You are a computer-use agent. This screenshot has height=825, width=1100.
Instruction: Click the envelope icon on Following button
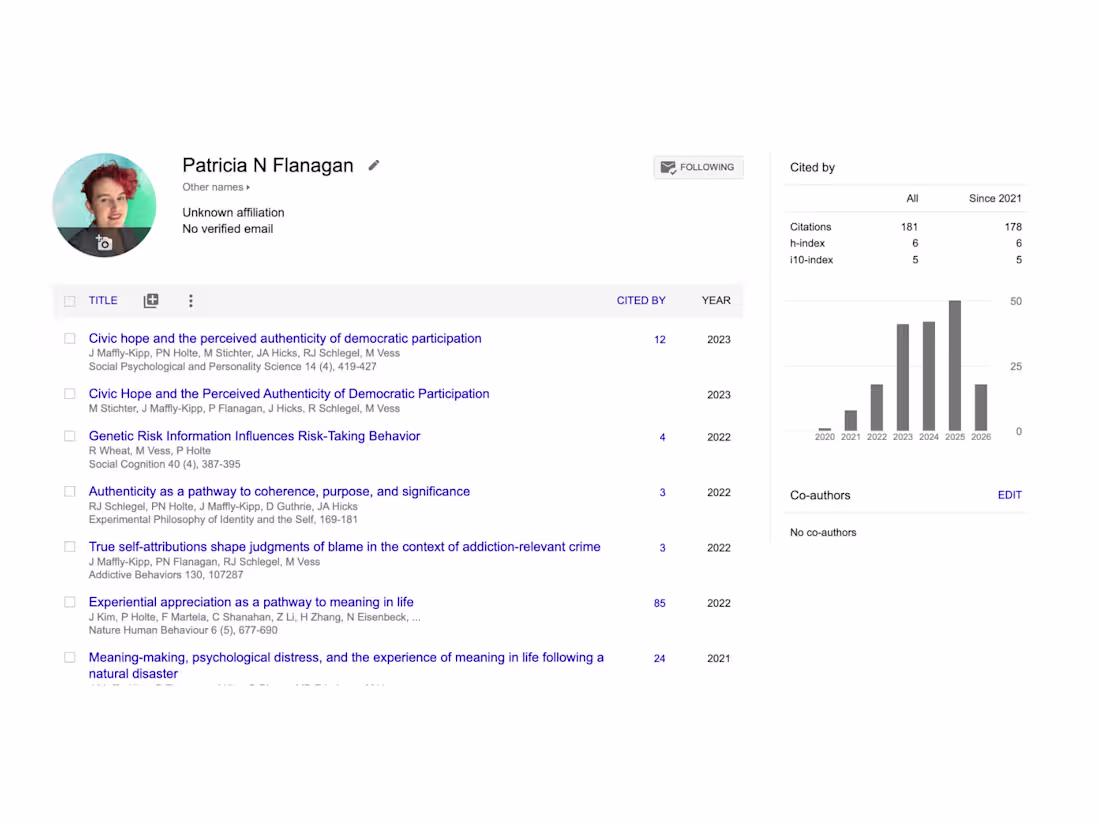click(667, 168)
